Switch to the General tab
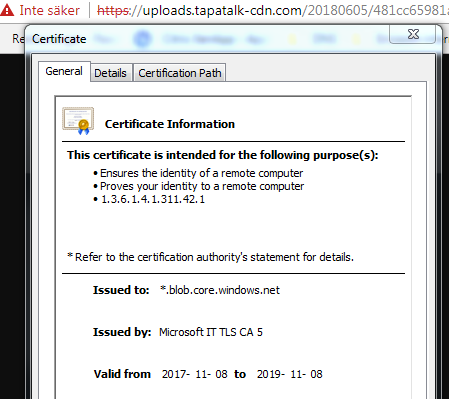Image resolution: width=449 pixels, height=399 pixels. point(64,71)
